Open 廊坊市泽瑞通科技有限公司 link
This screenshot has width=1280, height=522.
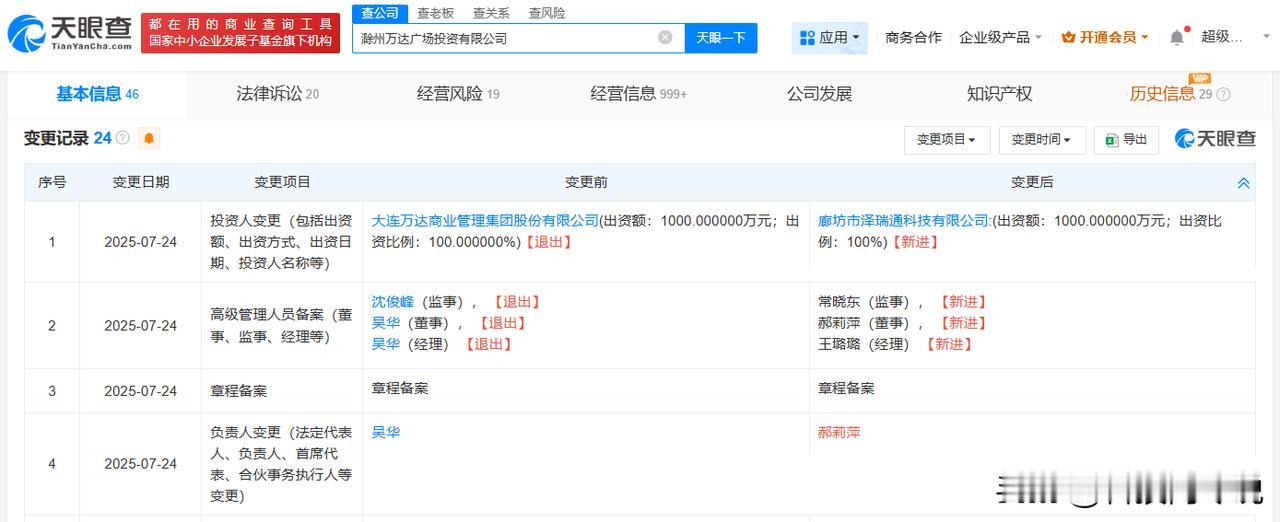coord(904,221)
